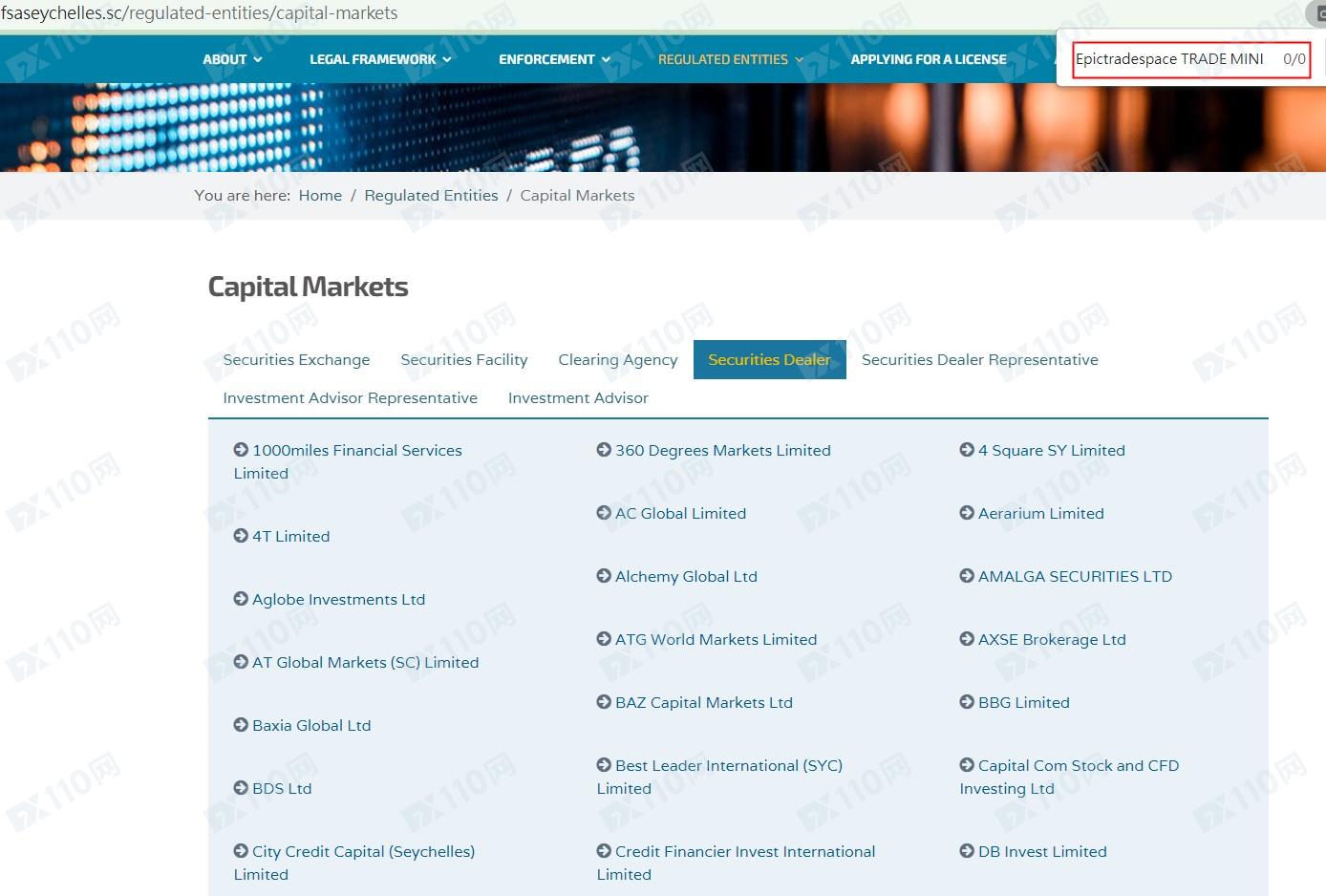Click the arrow icon beside BBG Limited

click(x=967, y=702)
